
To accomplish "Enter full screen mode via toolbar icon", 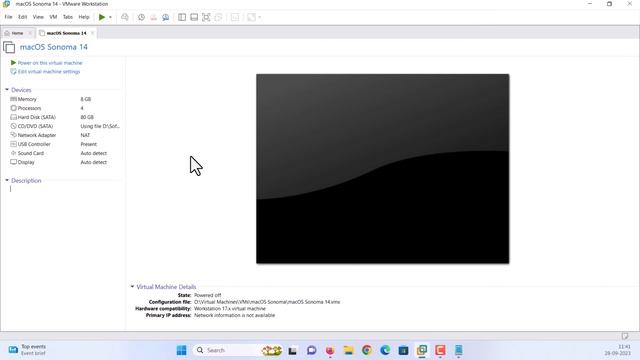I will 206,17.
